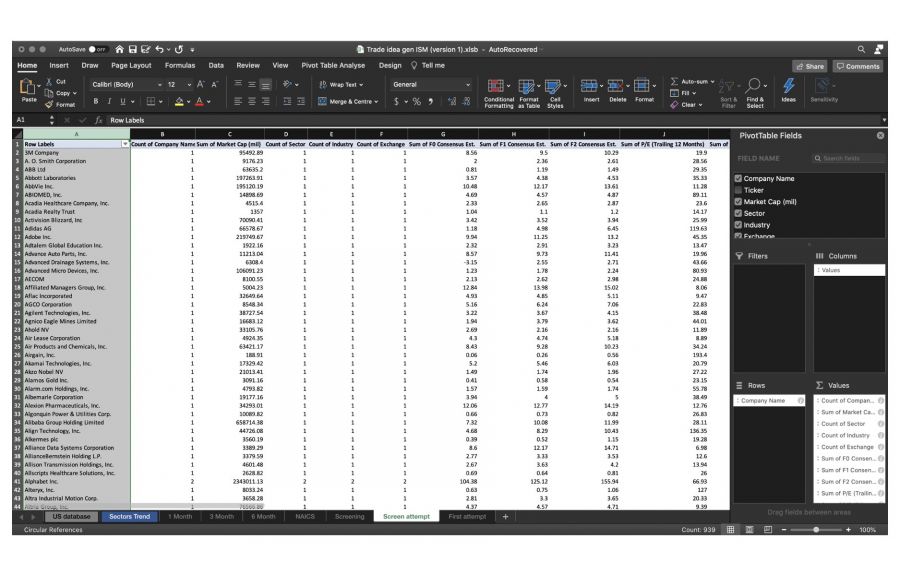Open Row Labels filter dropdown in A1
Screen dimensions: 900x576
tap(125, 144)
